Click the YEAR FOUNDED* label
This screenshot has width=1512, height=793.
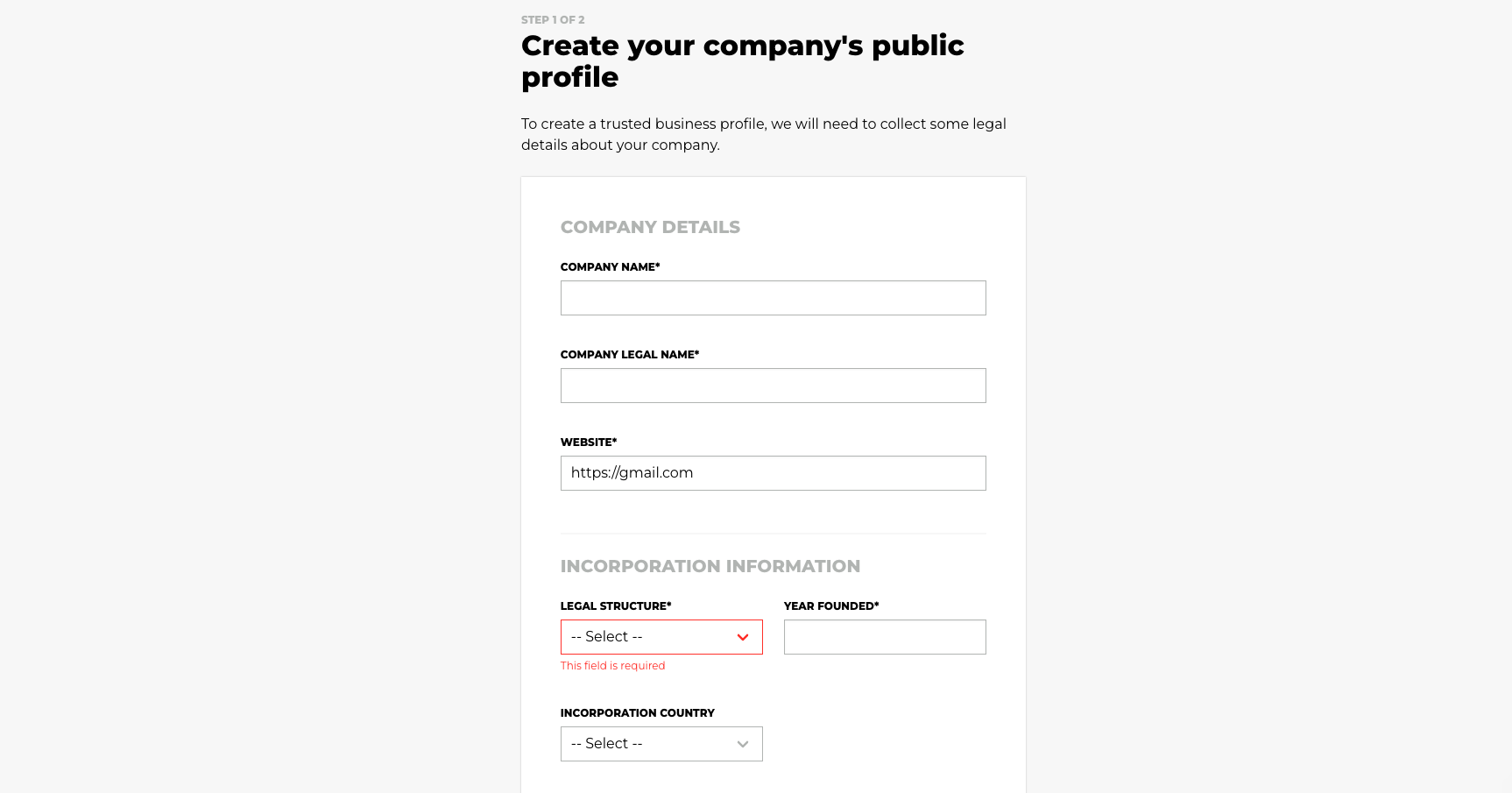pyautogui.click(x=831, y=606)
